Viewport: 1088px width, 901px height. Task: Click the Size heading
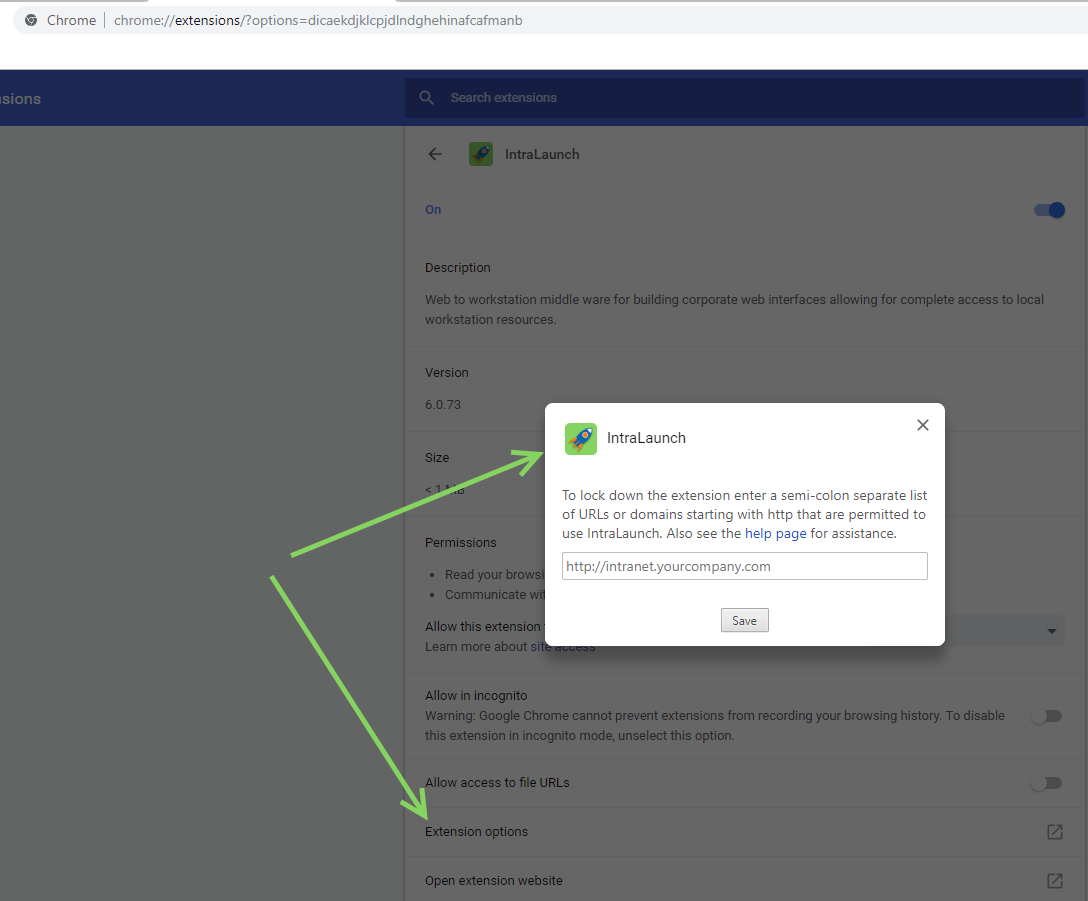[437, 457]
